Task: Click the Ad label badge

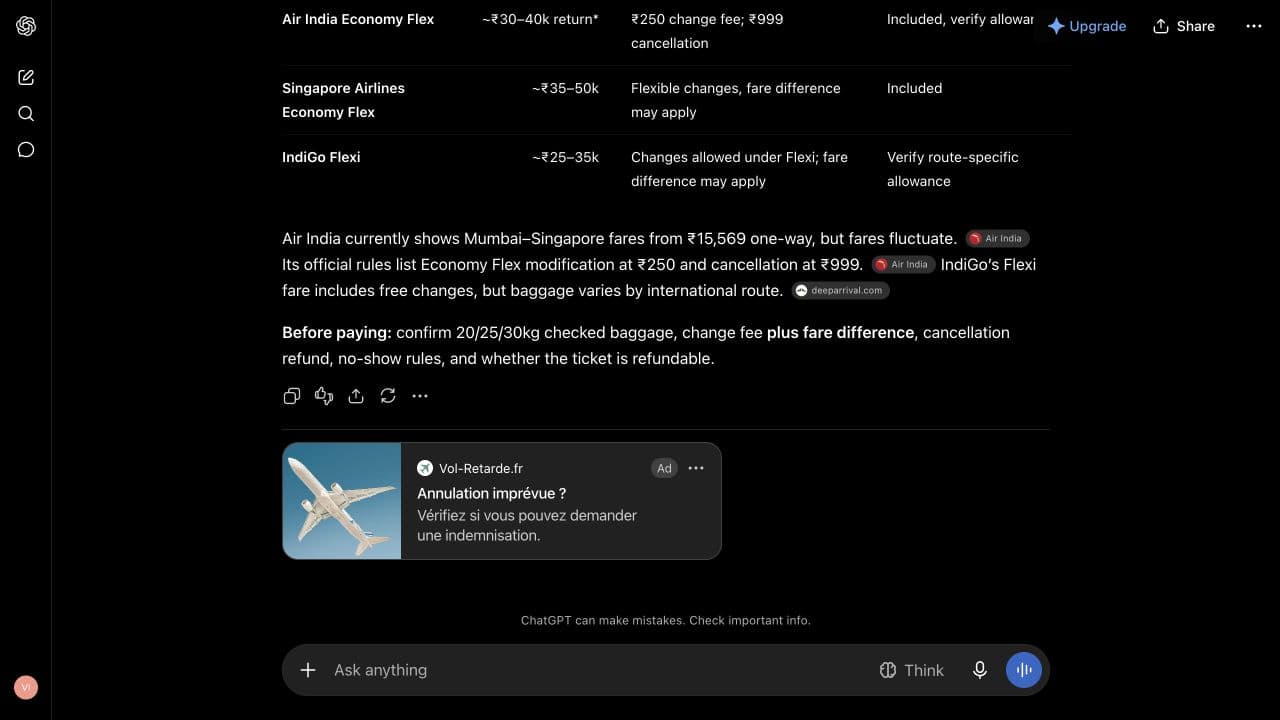Action: (664, 468)
